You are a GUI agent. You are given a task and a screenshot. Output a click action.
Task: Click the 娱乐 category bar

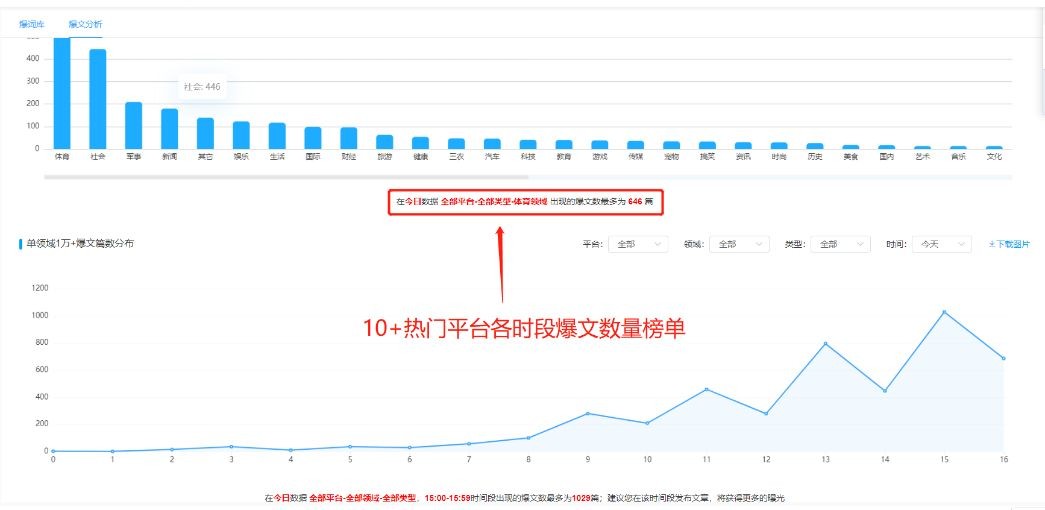point(241,136)
